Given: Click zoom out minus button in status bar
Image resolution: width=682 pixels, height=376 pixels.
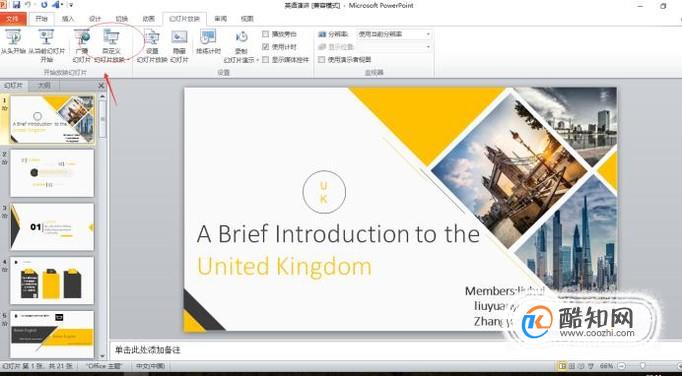Looking at the screenshot, I should pyautogui.click(x=622, y=366).
